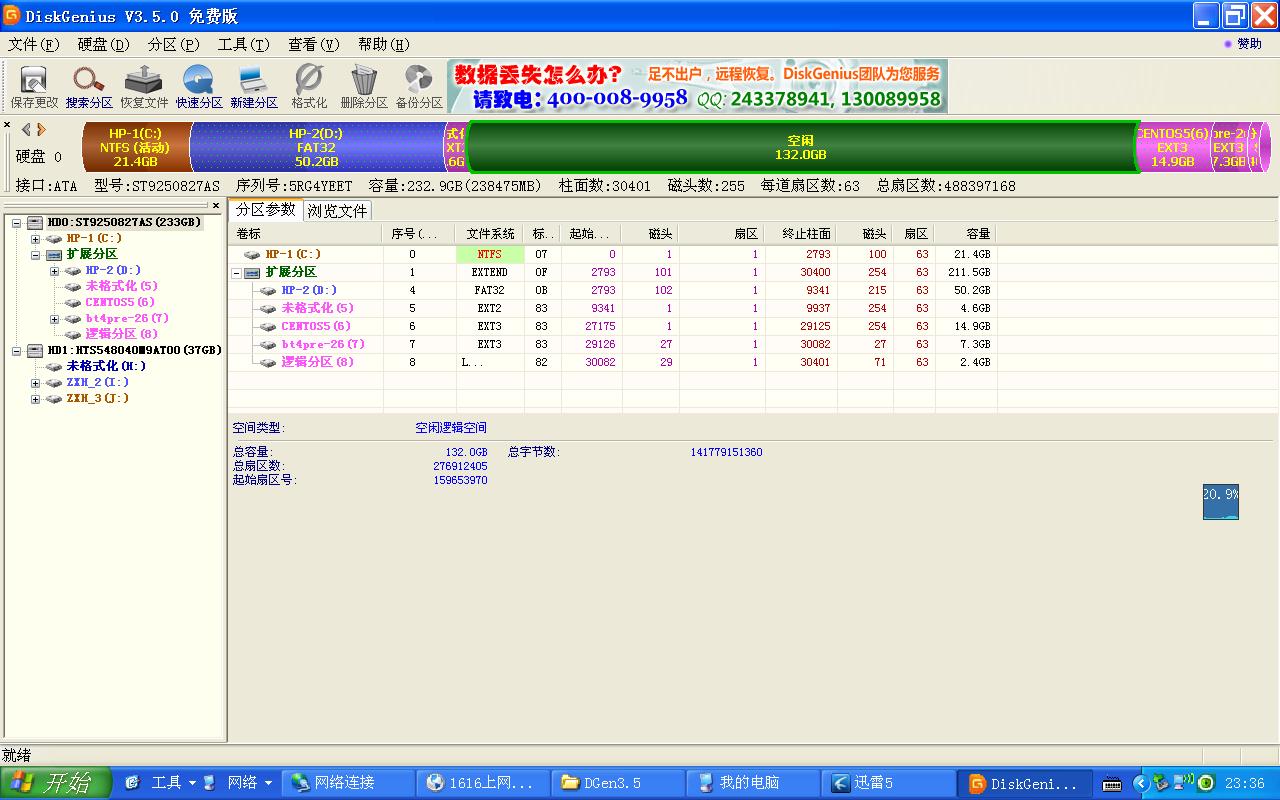Go to next disk with right arrow
Viewport: 1280px width, 800px height.
click(x=41, y=129)
